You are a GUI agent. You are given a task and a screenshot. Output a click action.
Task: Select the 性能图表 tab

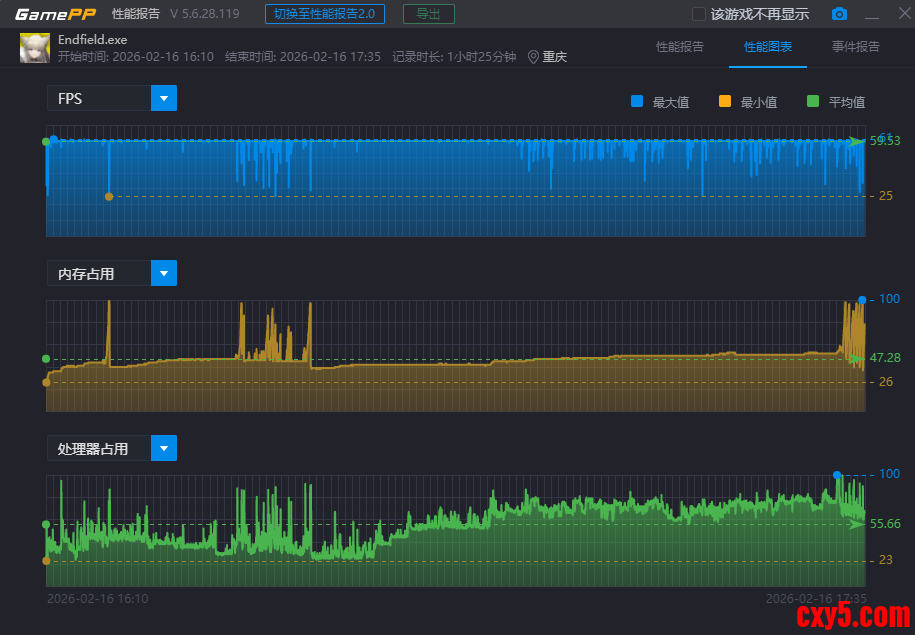[767, 47]
